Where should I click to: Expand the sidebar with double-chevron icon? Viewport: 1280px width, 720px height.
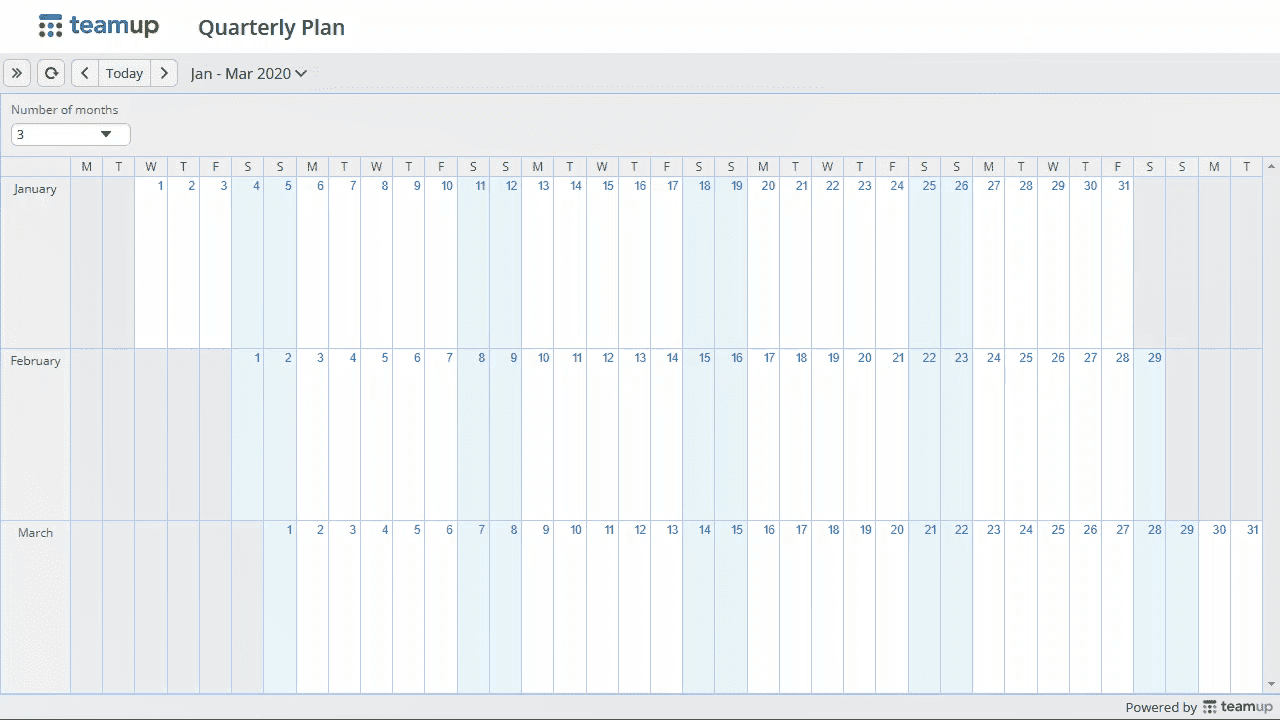coord(17,73)
